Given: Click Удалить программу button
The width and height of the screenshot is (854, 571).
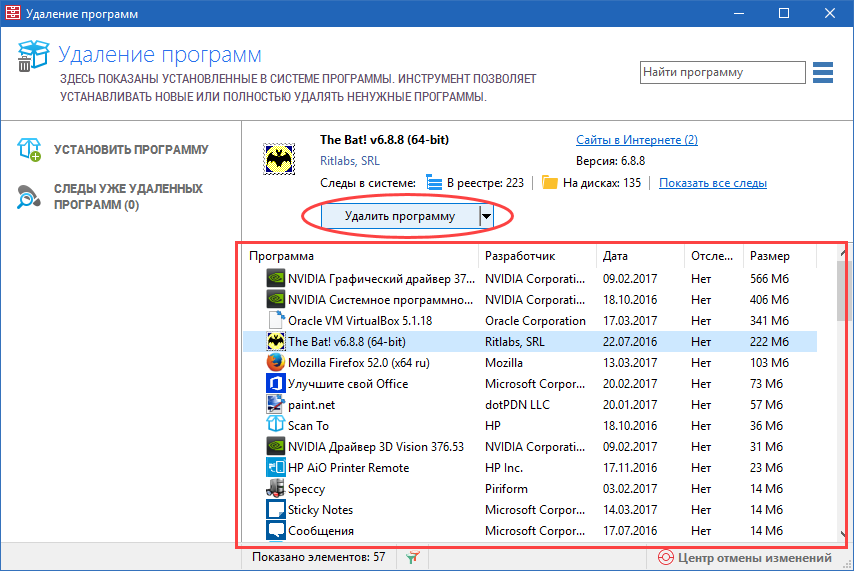Looking at the screenshot, I should (x=400, y=216).
